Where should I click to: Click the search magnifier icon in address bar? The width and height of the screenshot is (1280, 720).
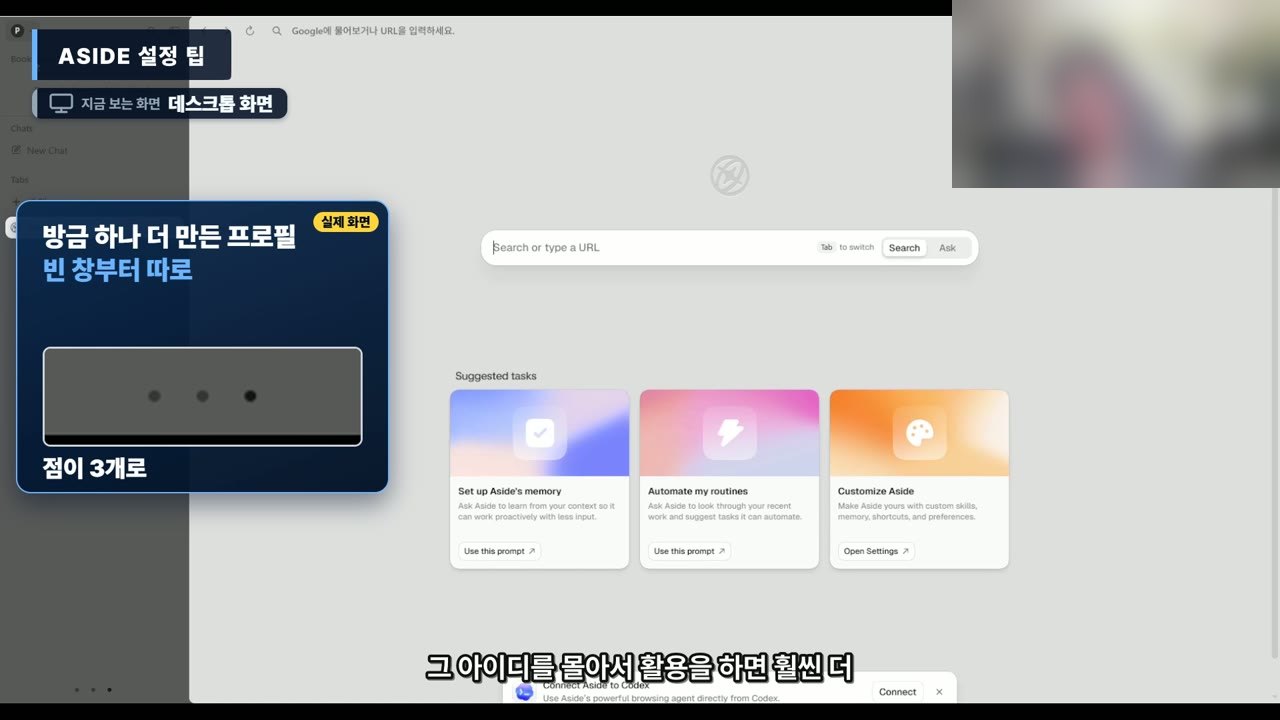(x=277, y=31)
